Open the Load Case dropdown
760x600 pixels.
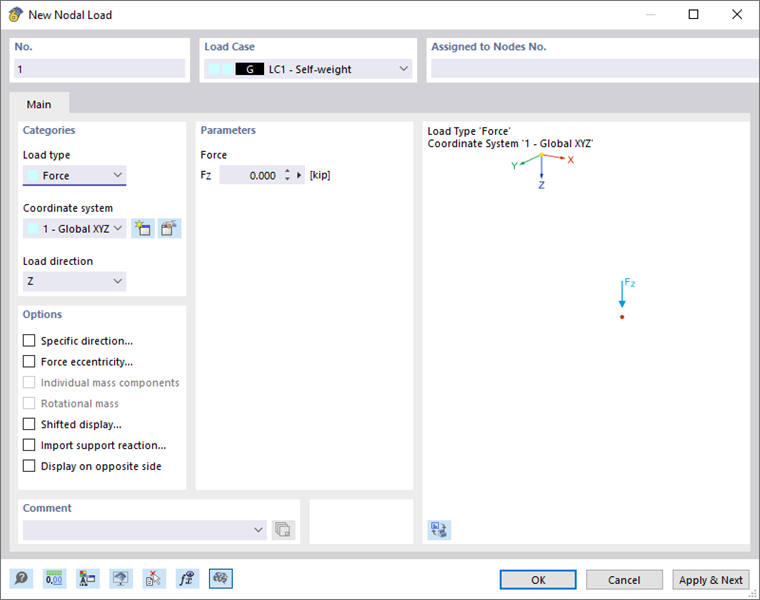pos(308,69)
